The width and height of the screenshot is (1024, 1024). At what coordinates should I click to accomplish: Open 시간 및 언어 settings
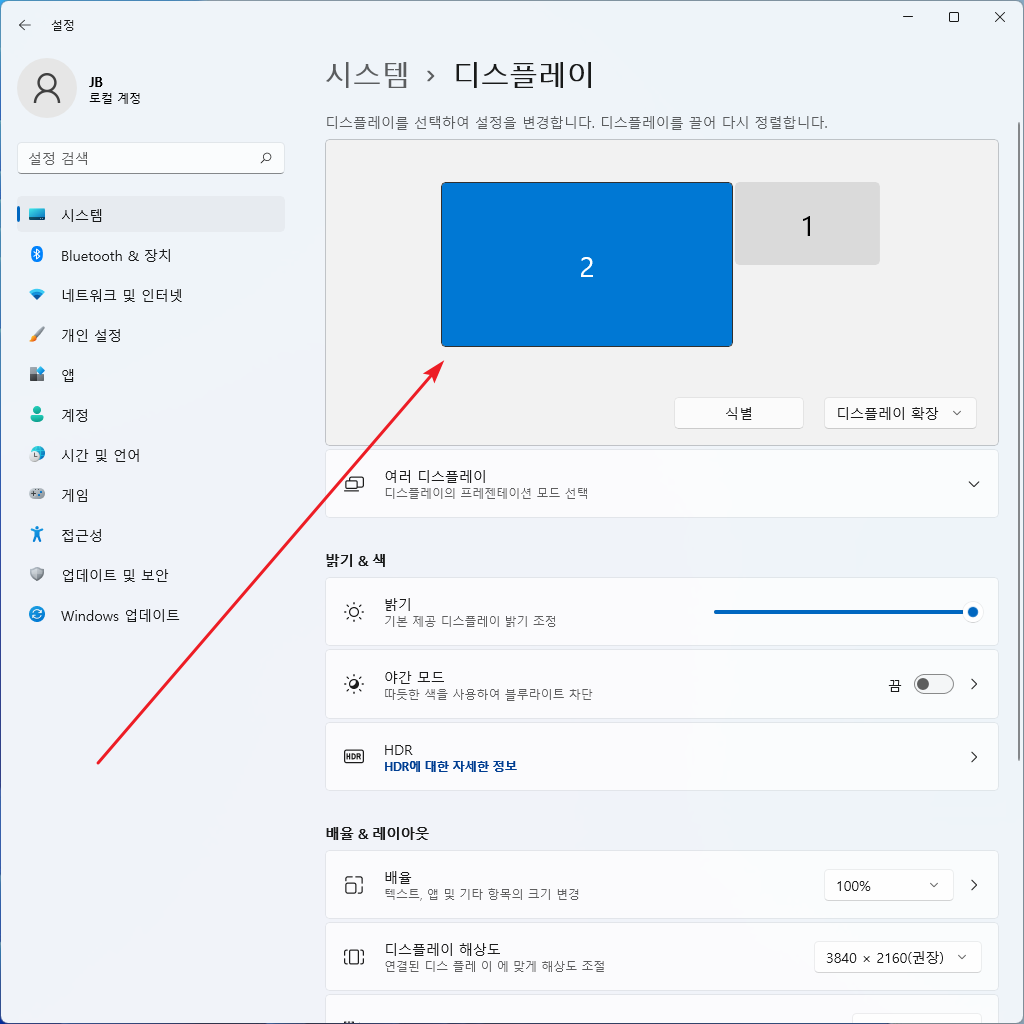point(151,455)
